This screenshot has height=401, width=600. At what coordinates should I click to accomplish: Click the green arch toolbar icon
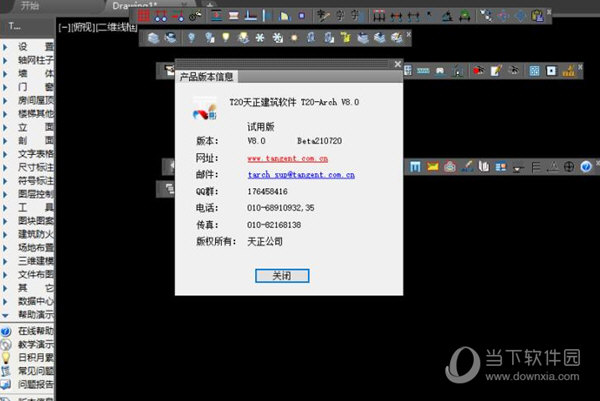(x=465, y=16)
